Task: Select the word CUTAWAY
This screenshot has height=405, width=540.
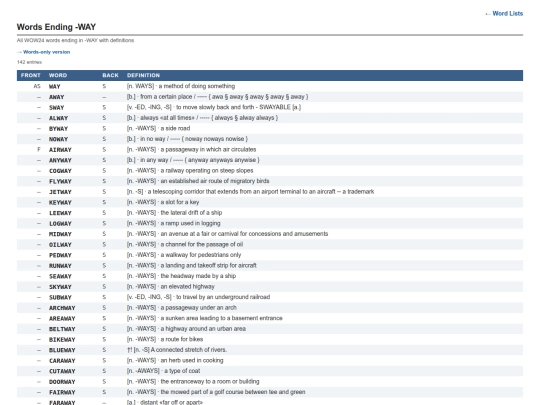Action: pos(62,371)
